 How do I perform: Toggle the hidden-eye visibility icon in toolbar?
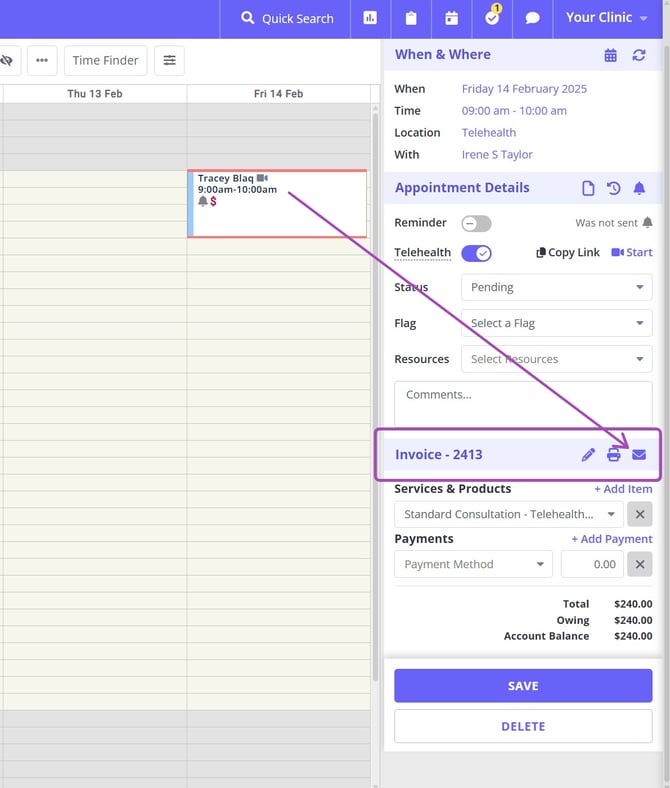pyautogui.click(x=6, y=61)
